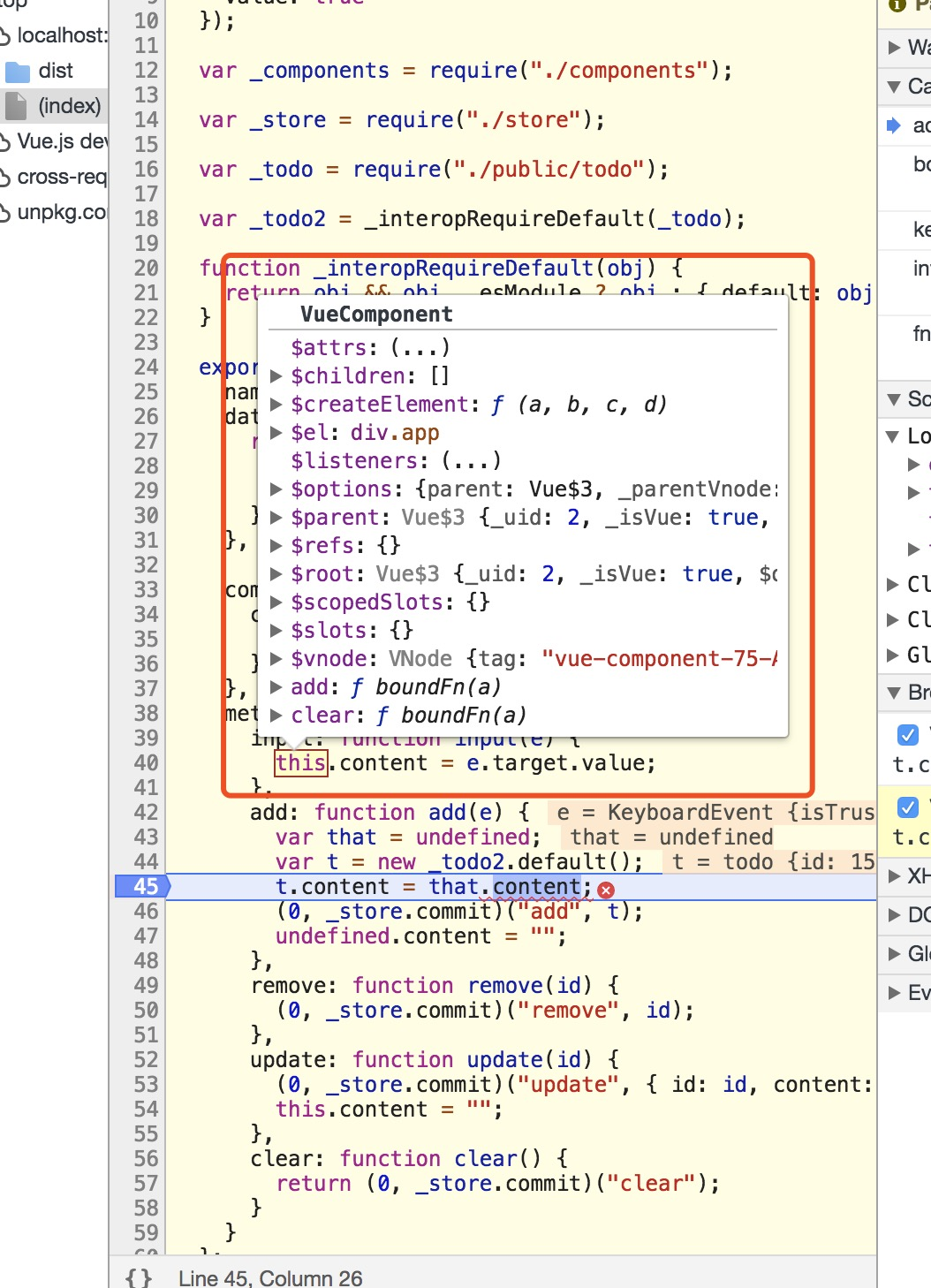
Task: Click the red error icon on line 45
Action: tap(606, 889)
